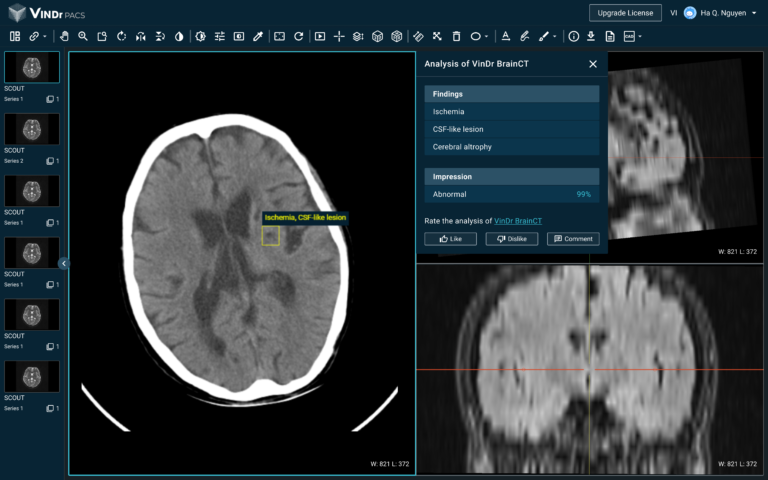This screenshot has height=480, width=768.
Task: Expand the ellipse ROI shape dropdown
Action: click(x=486, y=36)
